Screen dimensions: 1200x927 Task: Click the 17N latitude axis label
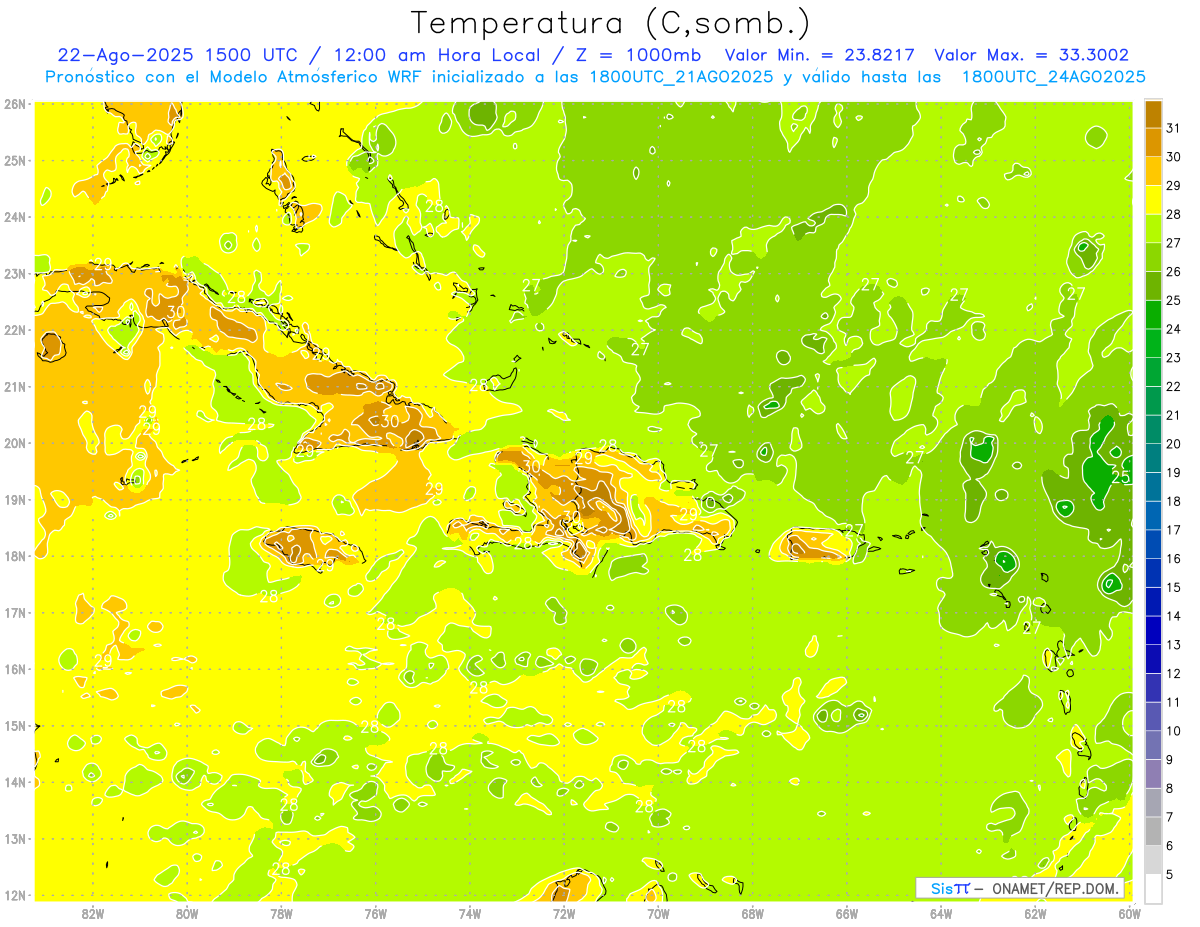click(x=15, y=612)
